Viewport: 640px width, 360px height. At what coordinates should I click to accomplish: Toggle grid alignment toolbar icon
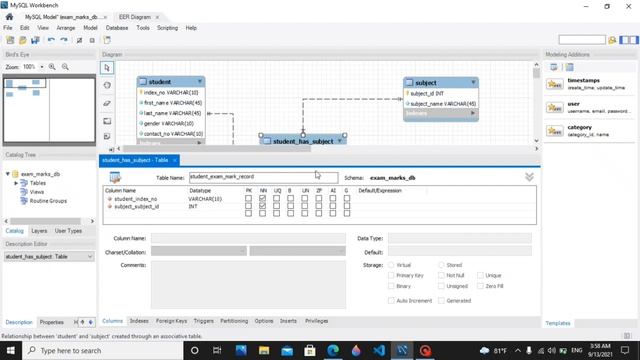(x=80, y=40)
